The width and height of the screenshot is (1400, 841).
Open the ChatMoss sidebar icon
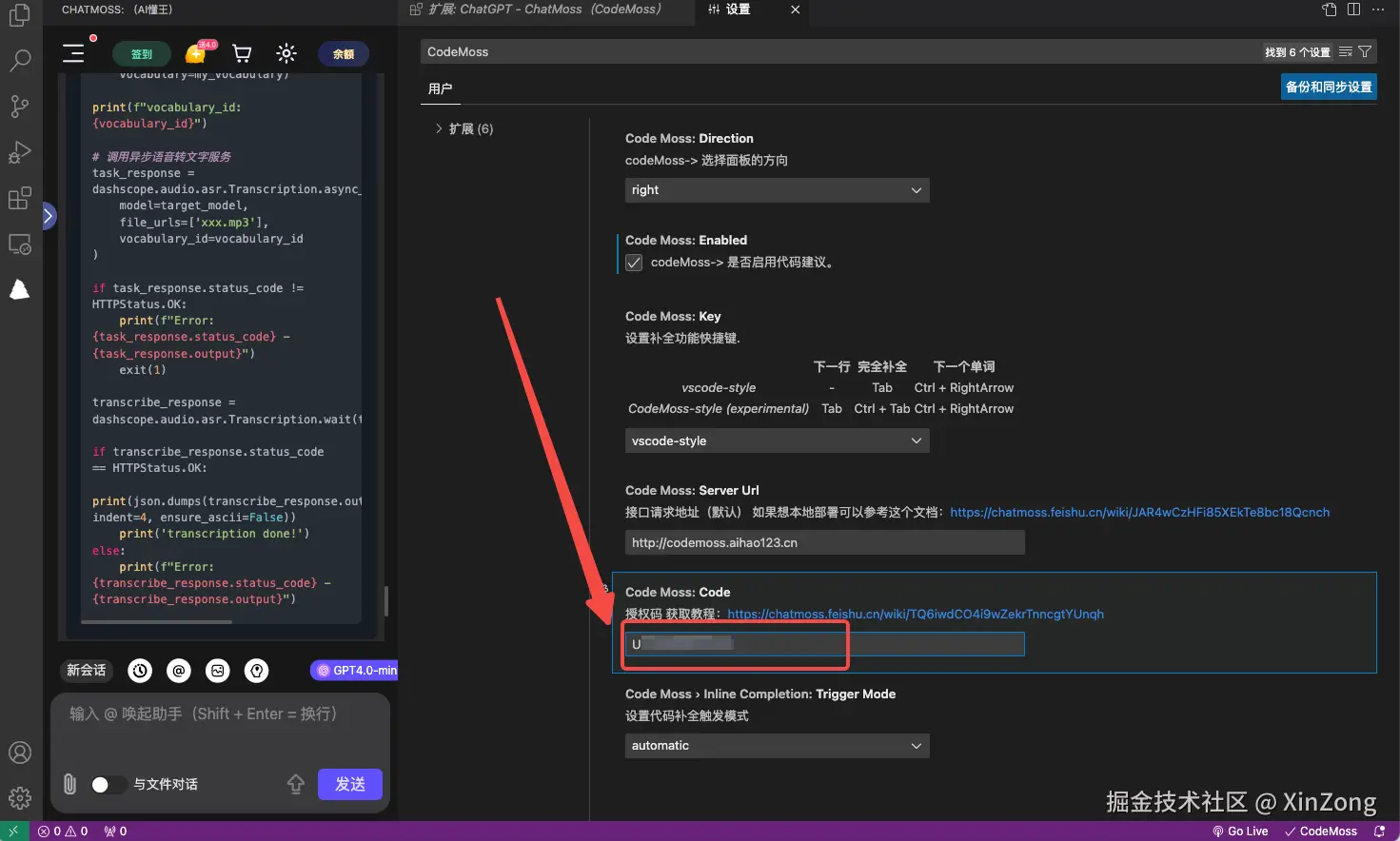pos(19,290)
